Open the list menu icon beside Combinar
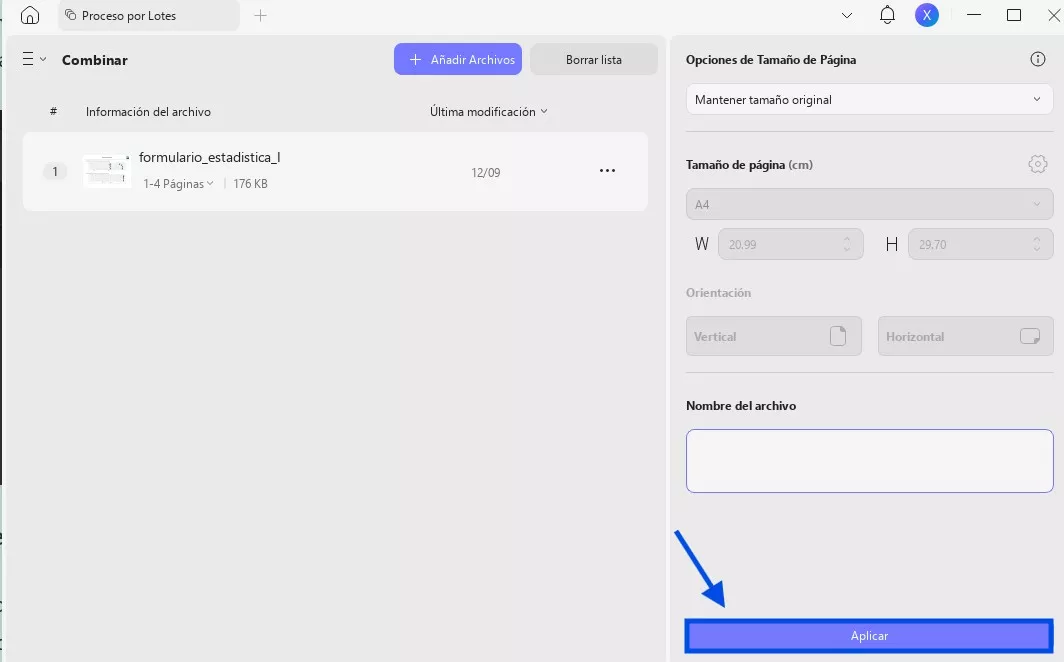 point(34,59)
